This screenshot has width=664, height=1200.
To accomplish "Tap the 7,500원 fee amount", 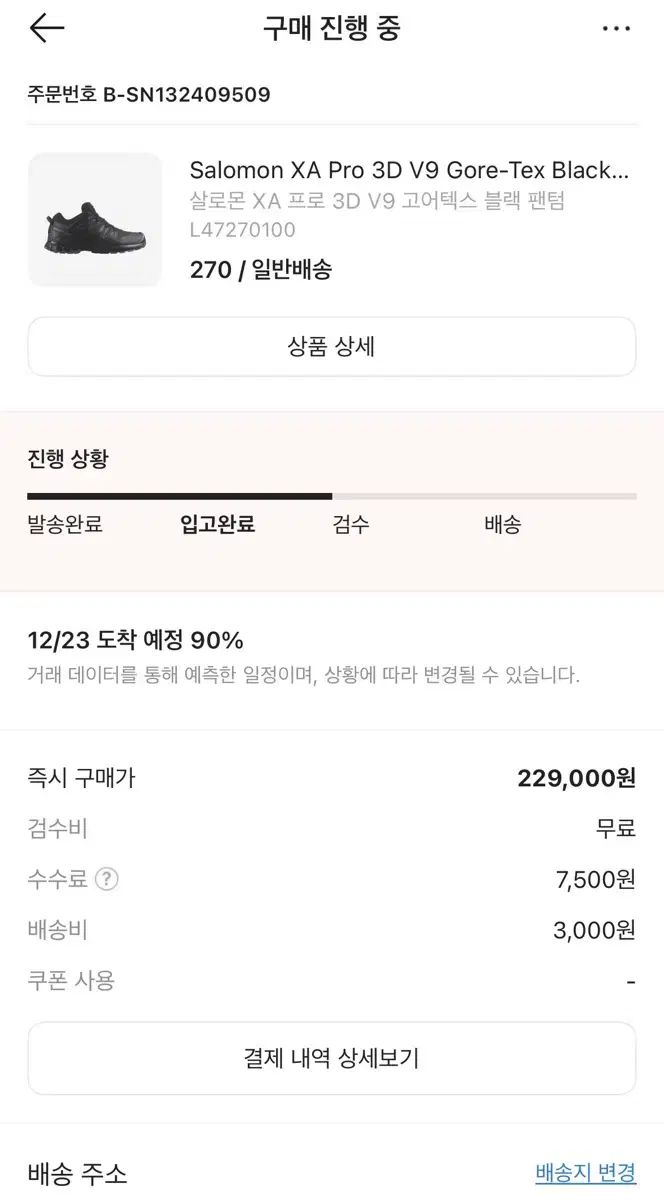I will click(595, 879).
